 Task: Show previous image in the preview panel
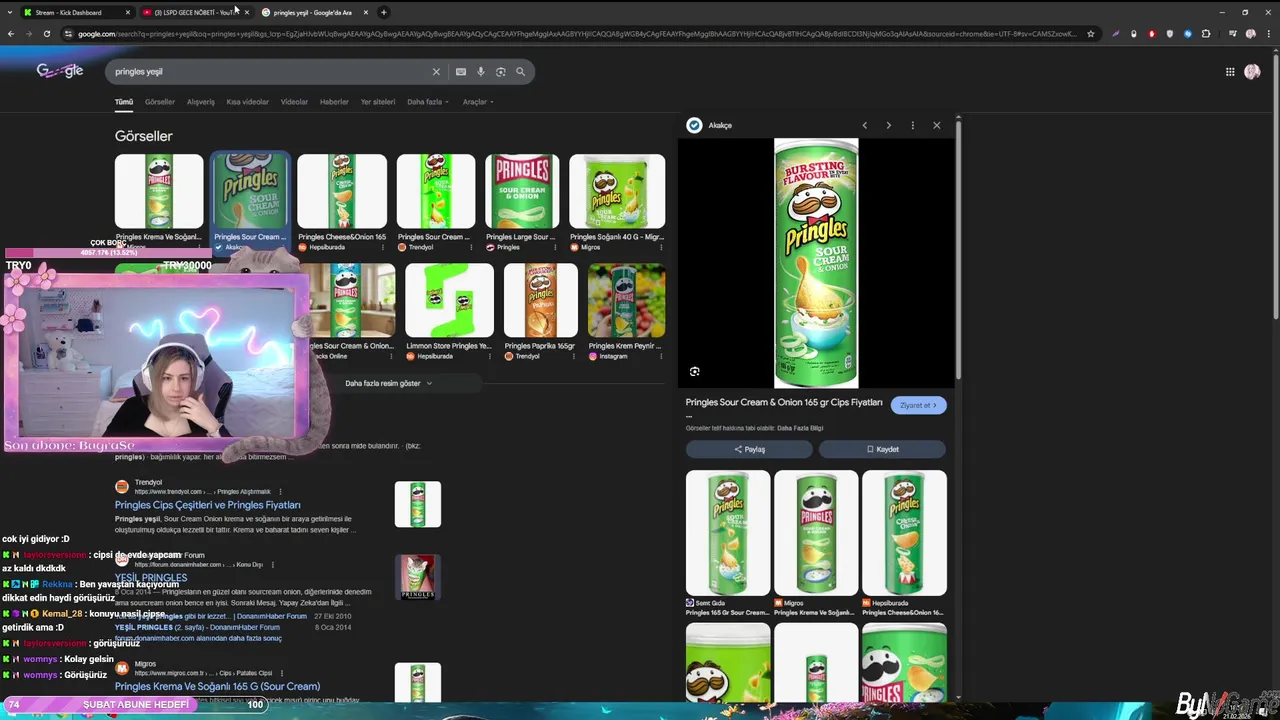point(865,125)
